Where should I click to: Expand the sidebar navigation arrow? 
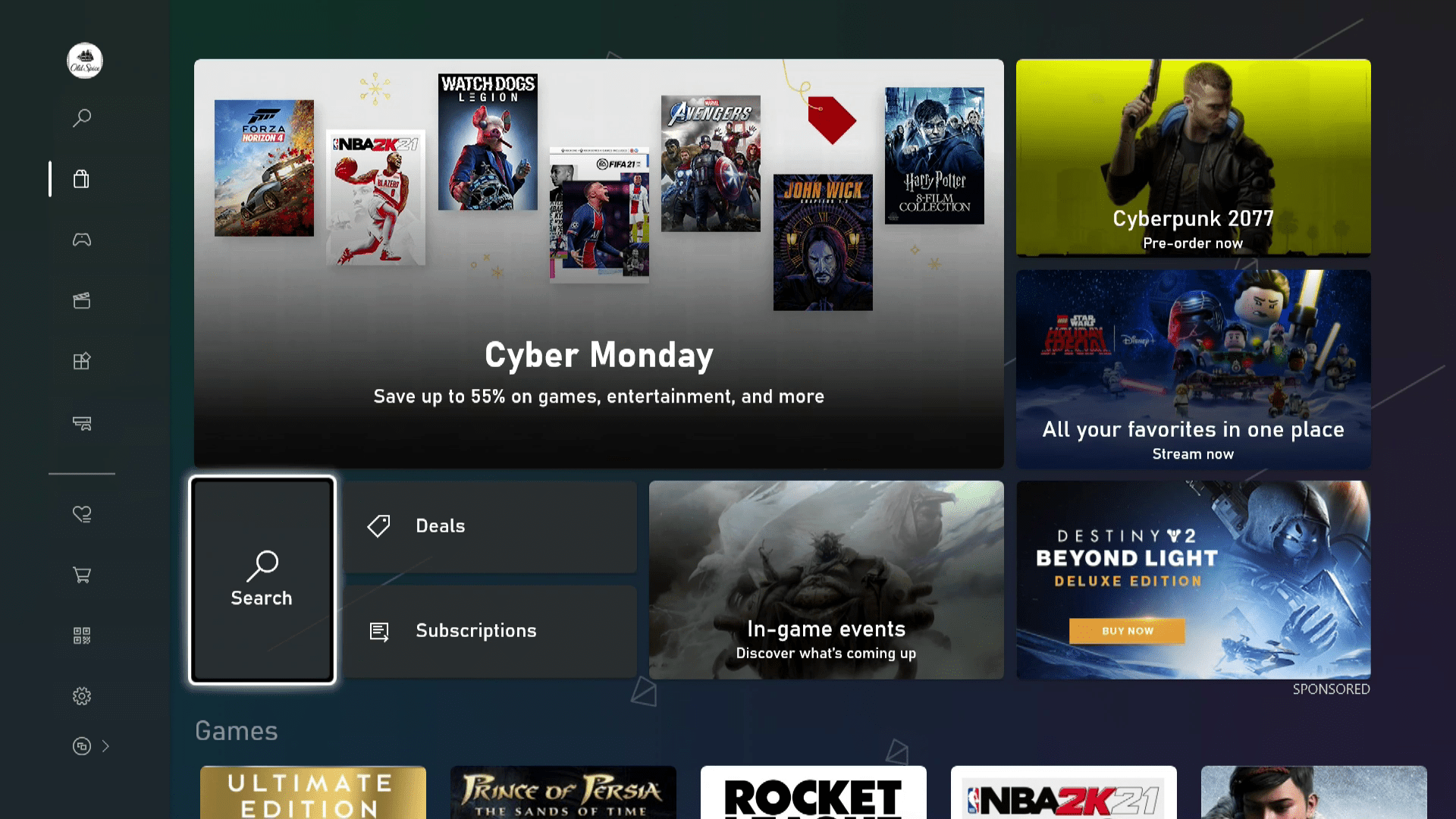pos(106,746)
